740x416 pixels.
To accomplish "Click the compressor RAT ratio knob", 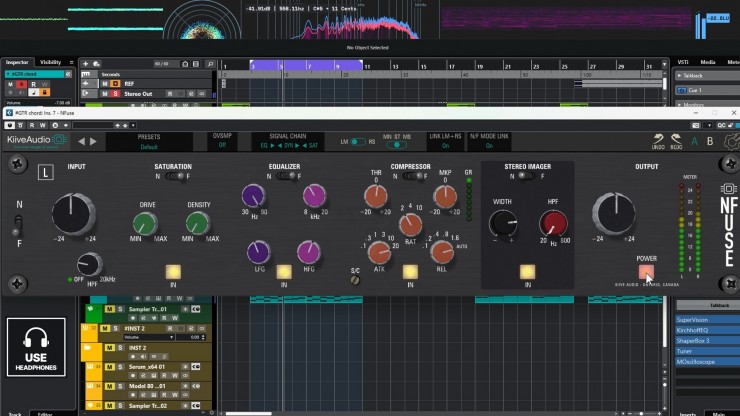I will [x=409, y=223].
